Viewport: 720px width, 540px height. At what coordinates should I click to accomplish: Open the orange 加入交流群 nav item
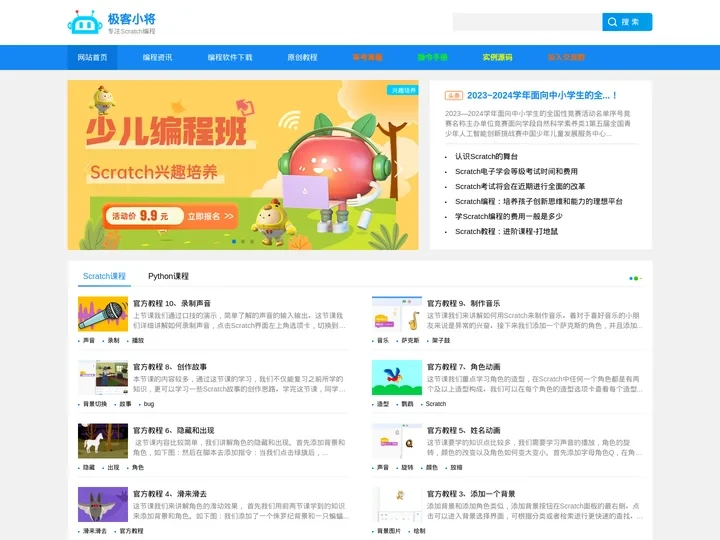pyautogui.click(x=566, y=57)
